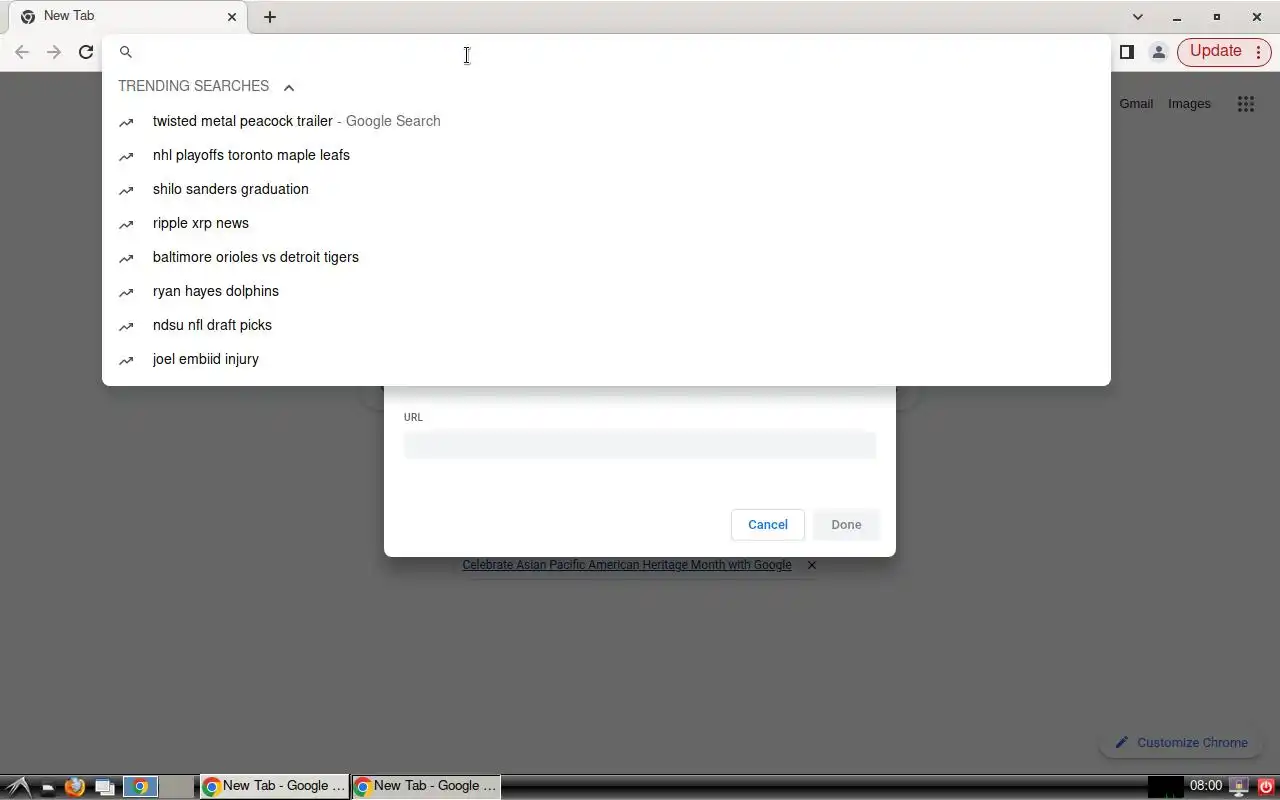Choose 'ryan hayes dolphins' suggestion

point(606,291)
